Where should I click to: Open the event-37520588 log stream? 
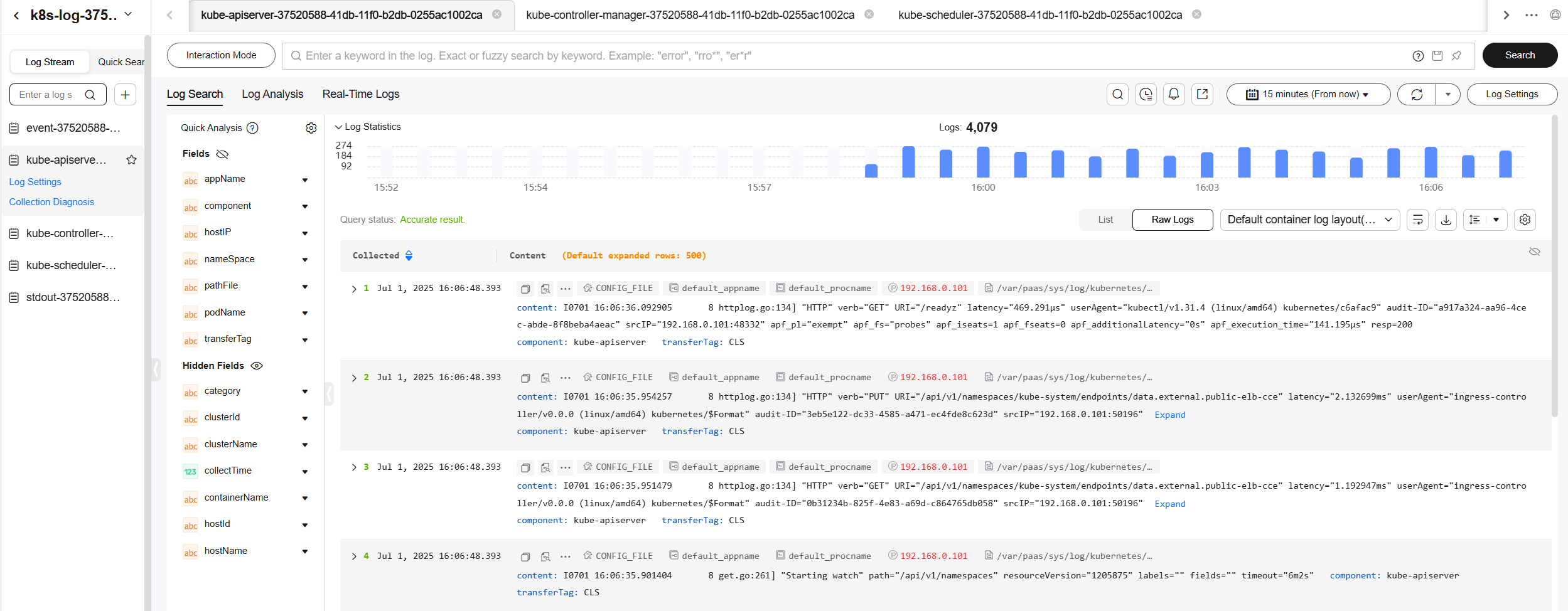73,128
